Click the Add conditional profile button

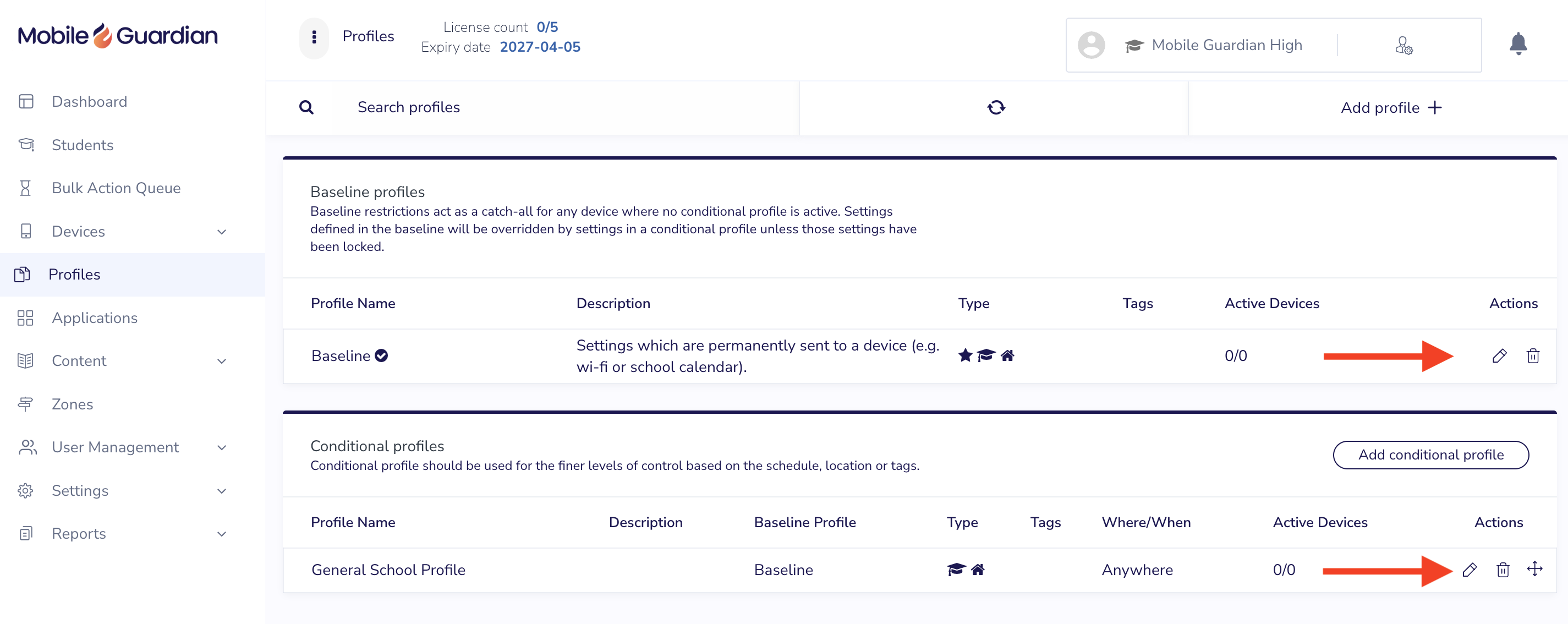(x=1430, y=455)
